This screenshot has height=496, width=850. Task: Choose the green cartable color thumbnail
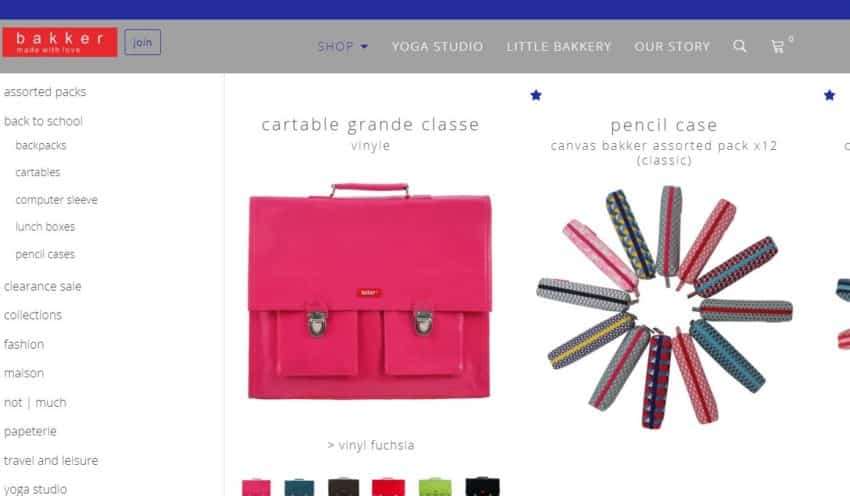point(435,487)
